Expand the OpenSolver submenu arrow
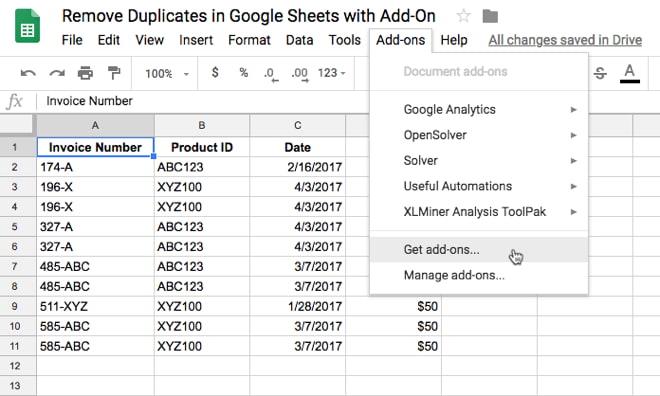The image size is (660, 396). click(573, 135)
